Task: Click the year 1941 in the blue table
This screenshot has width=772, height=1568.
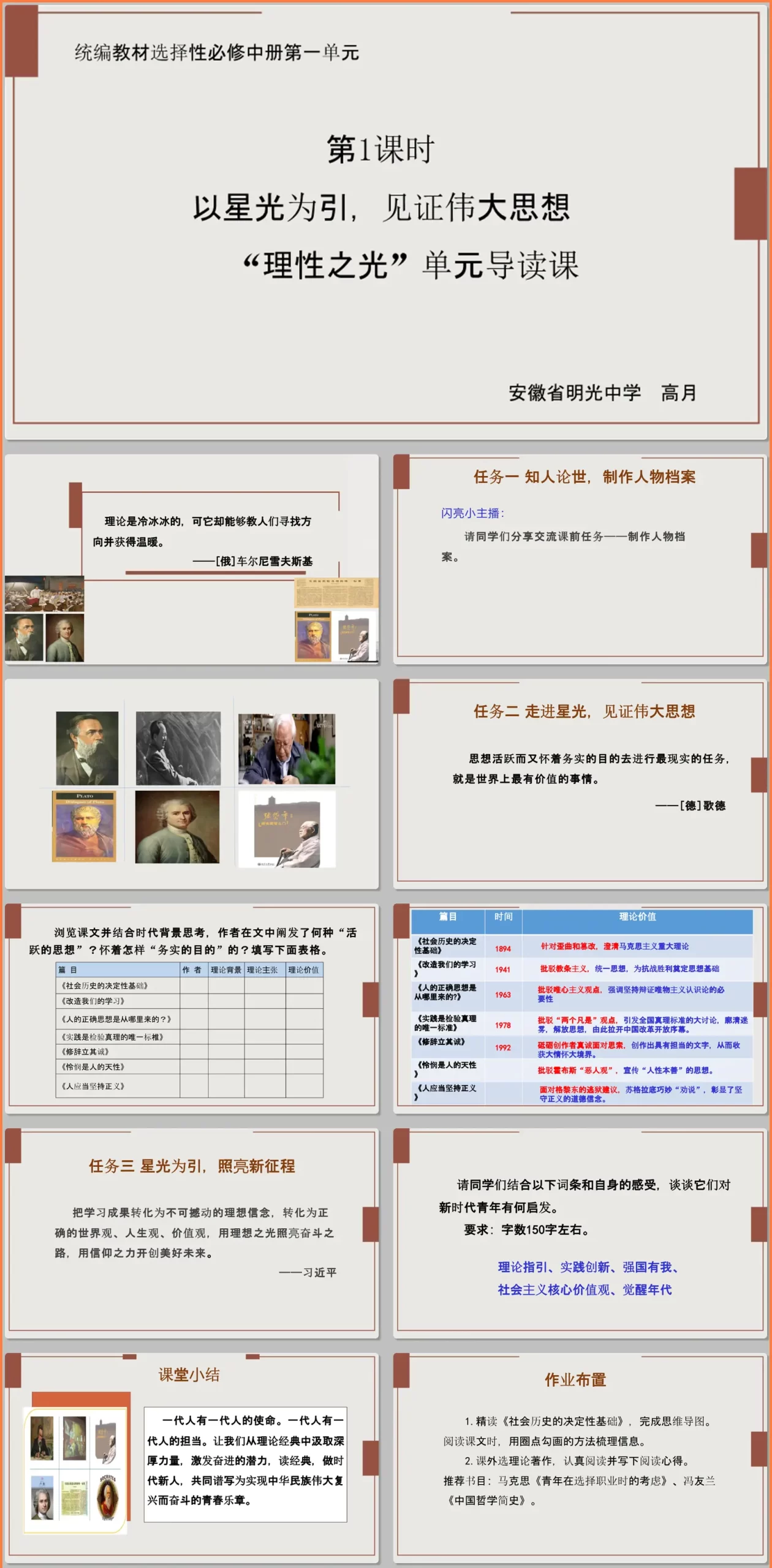Action: 503,970
